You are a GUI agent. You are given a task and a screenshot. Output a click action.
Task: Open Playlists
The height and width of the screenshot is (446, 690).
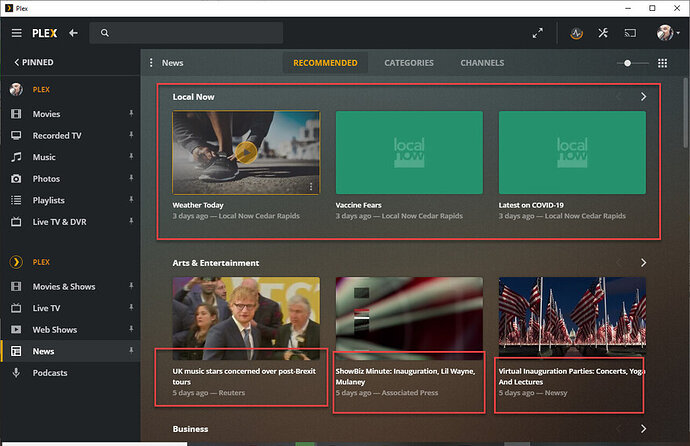48,200
